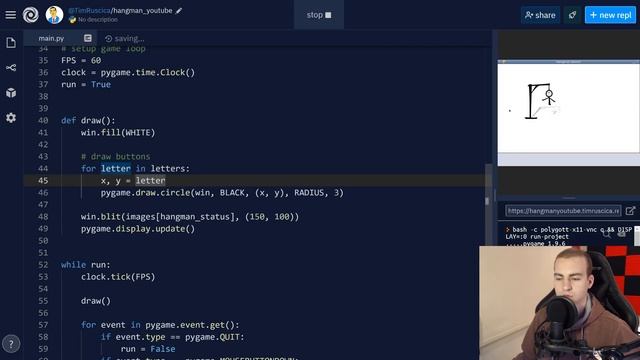Viewport: 640px width, 360px height.
Task: Open the Version control sidebar icon
Action: point(11,68)
